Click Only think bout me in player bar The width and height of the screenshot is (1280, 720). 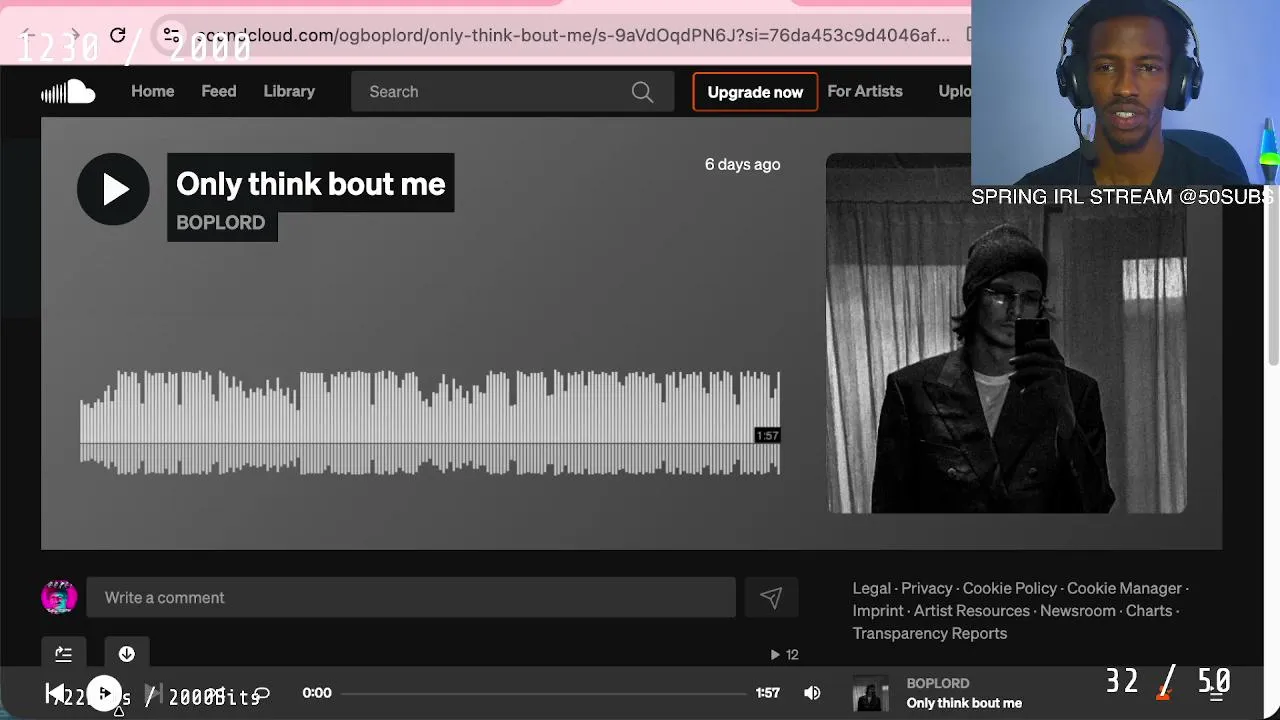pyautogui.click(x=964, y=703)
